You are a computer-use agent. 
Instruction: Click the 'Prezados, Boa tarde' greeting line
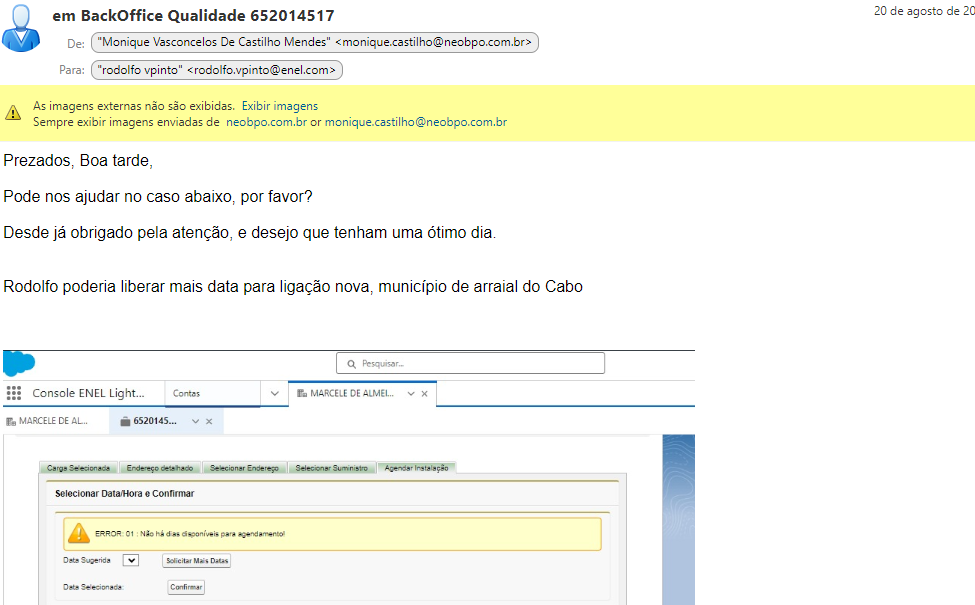tap(78, 161)
